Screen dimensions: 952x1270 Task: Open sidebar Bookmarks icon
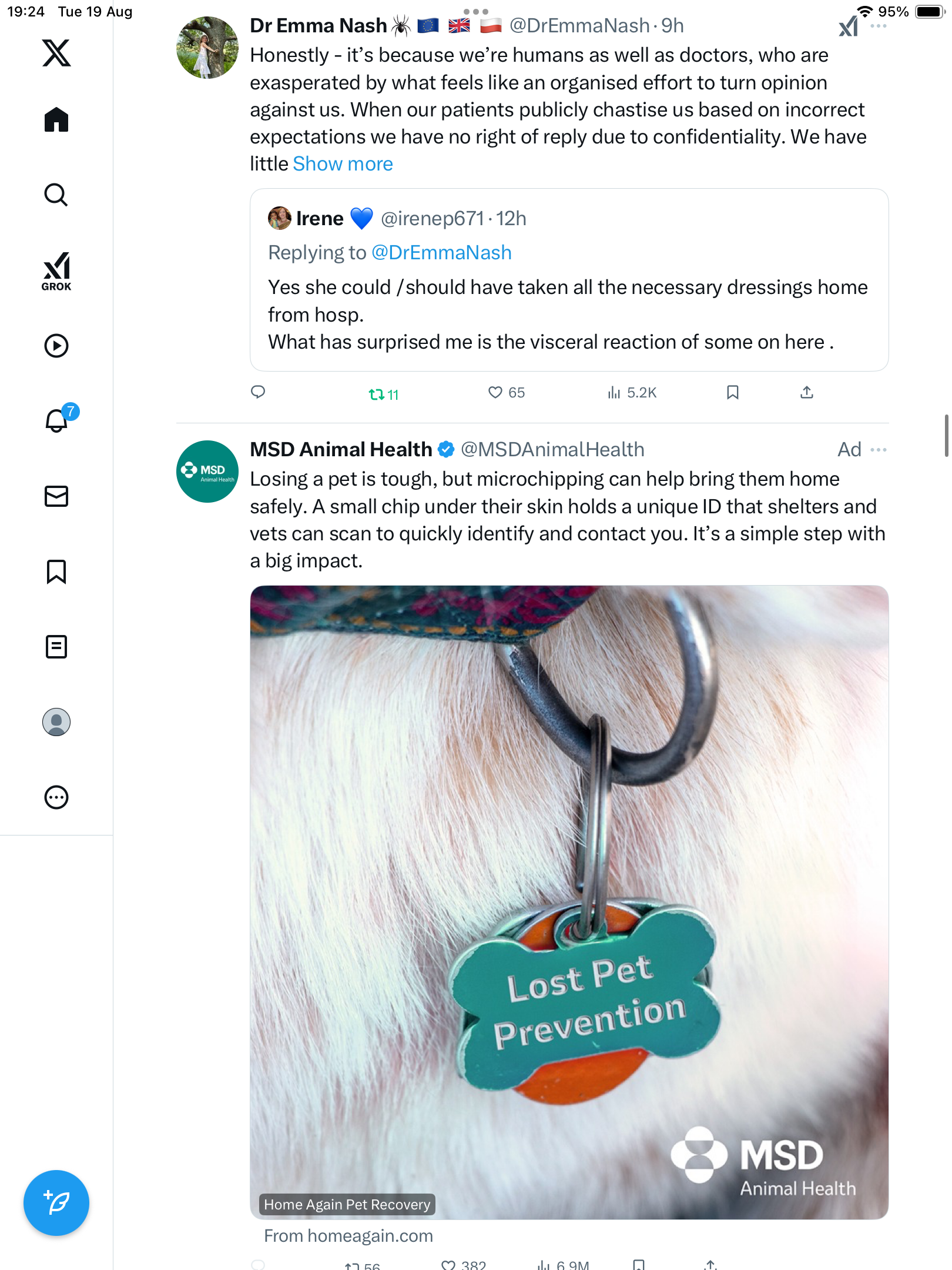56,571
